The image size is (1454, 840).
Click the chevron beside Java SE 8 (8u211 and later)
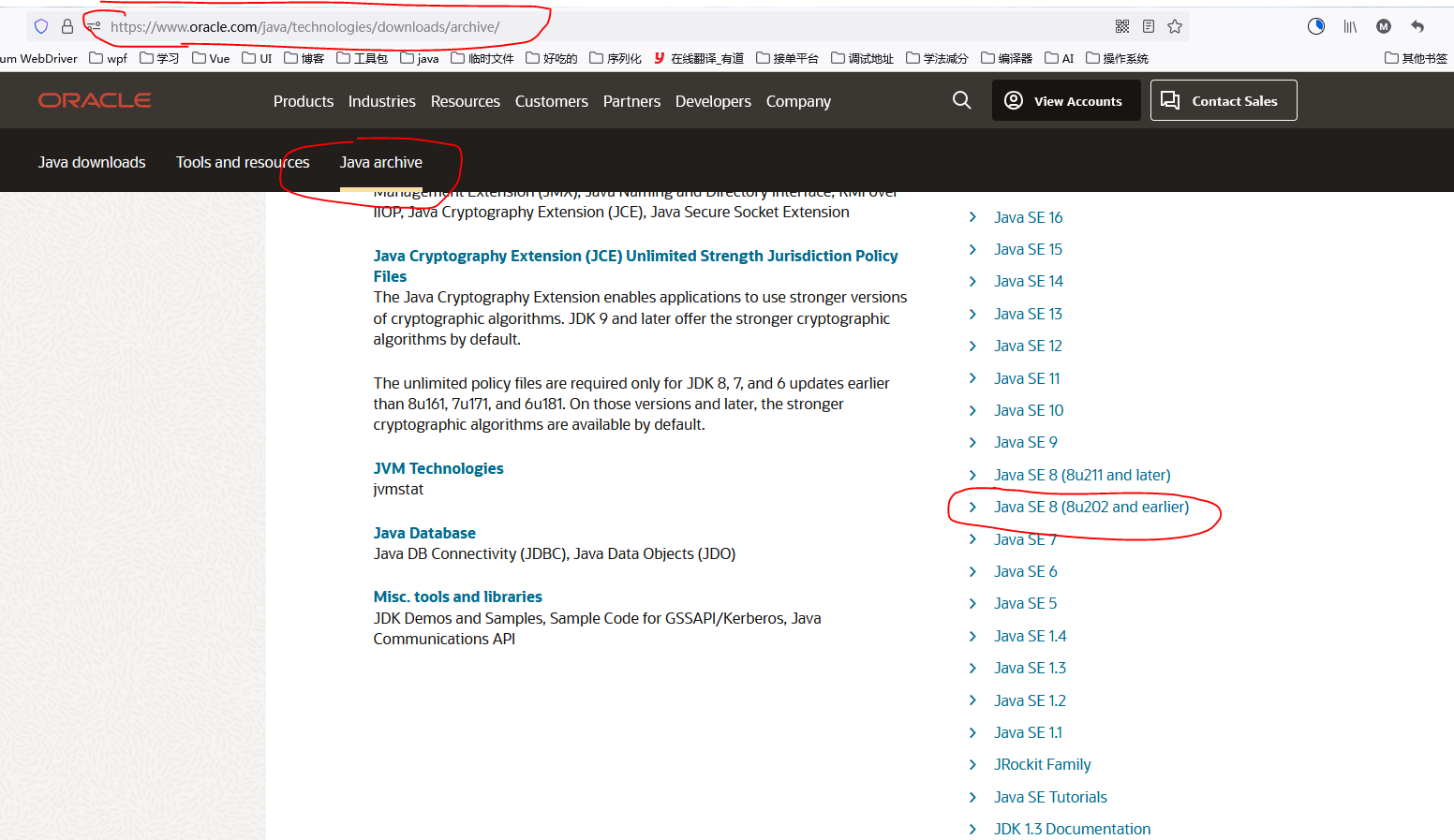972,475
